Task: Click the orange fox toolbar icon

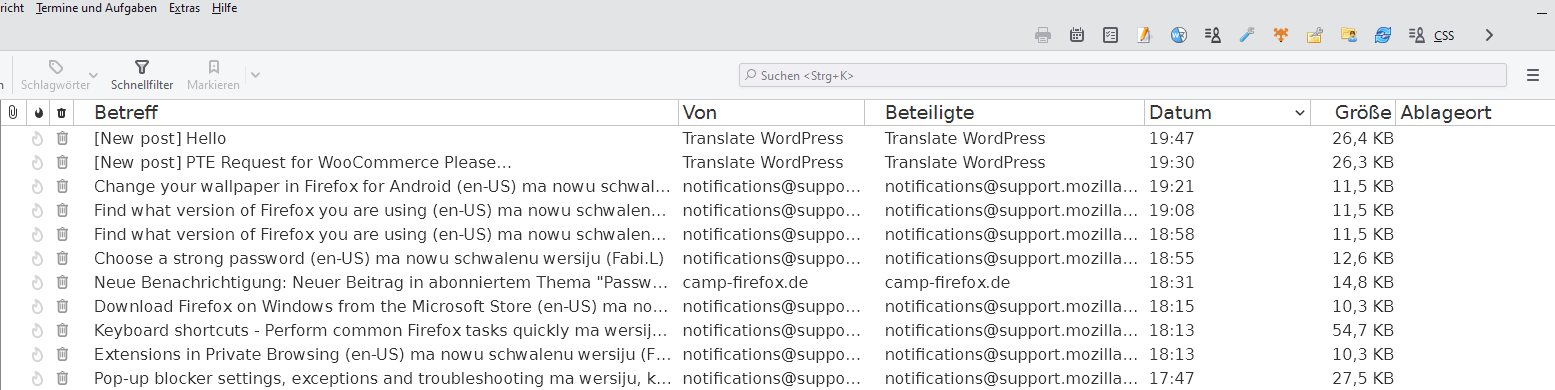Action: click(1281, 35)
